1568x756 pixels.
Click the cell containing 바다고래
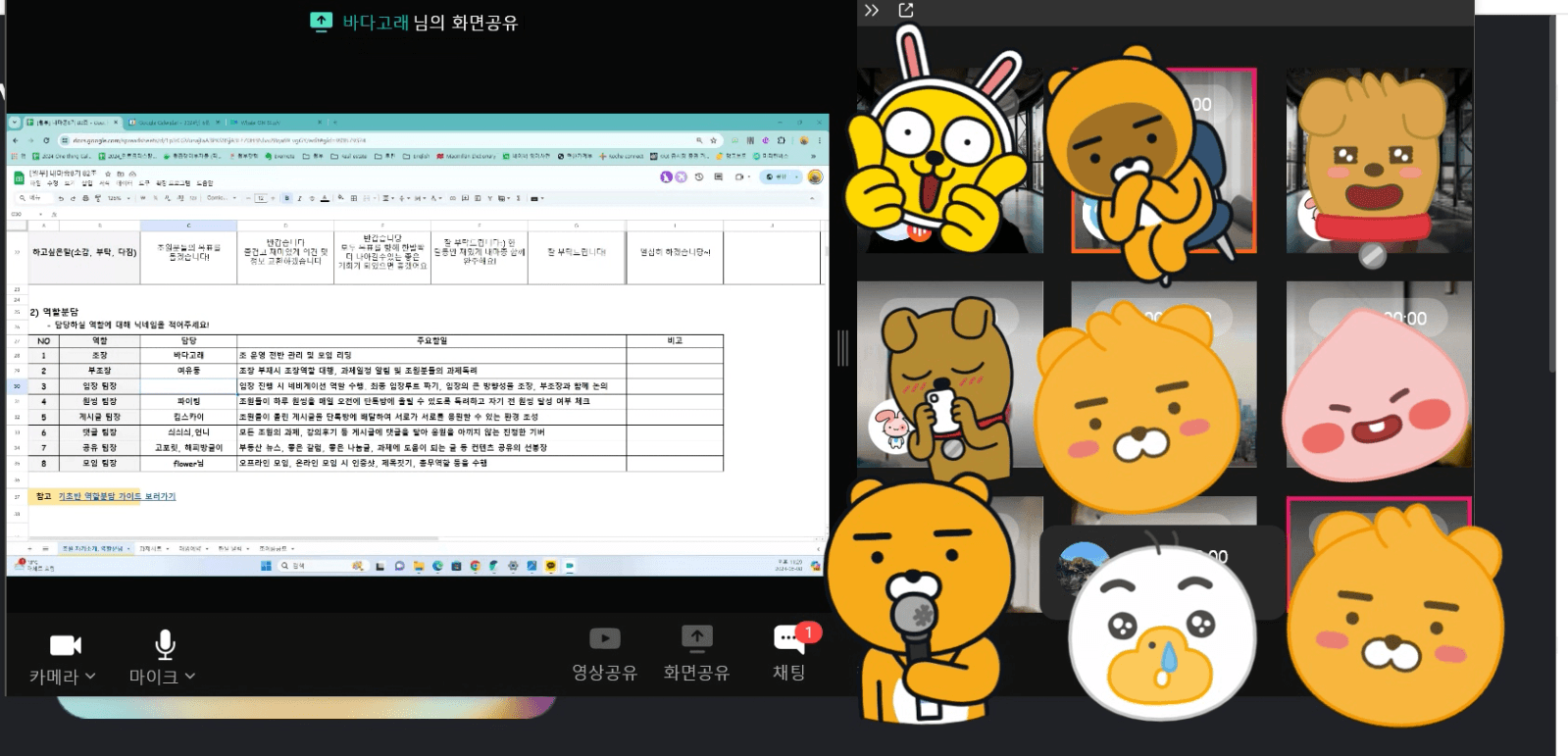[188, 355]
